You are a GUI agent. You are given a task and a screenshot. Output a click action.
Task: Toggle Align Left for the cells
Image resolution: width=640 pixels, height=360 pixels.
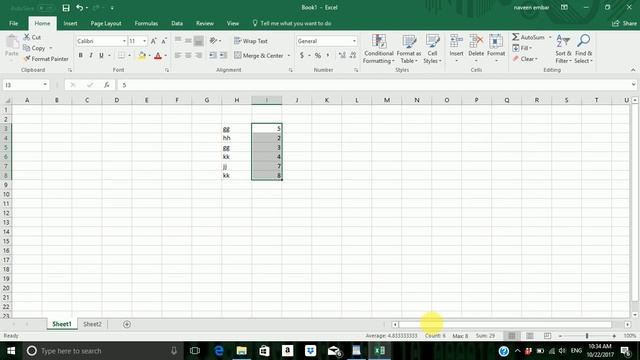pyautogui.click(x=178, y=55)
